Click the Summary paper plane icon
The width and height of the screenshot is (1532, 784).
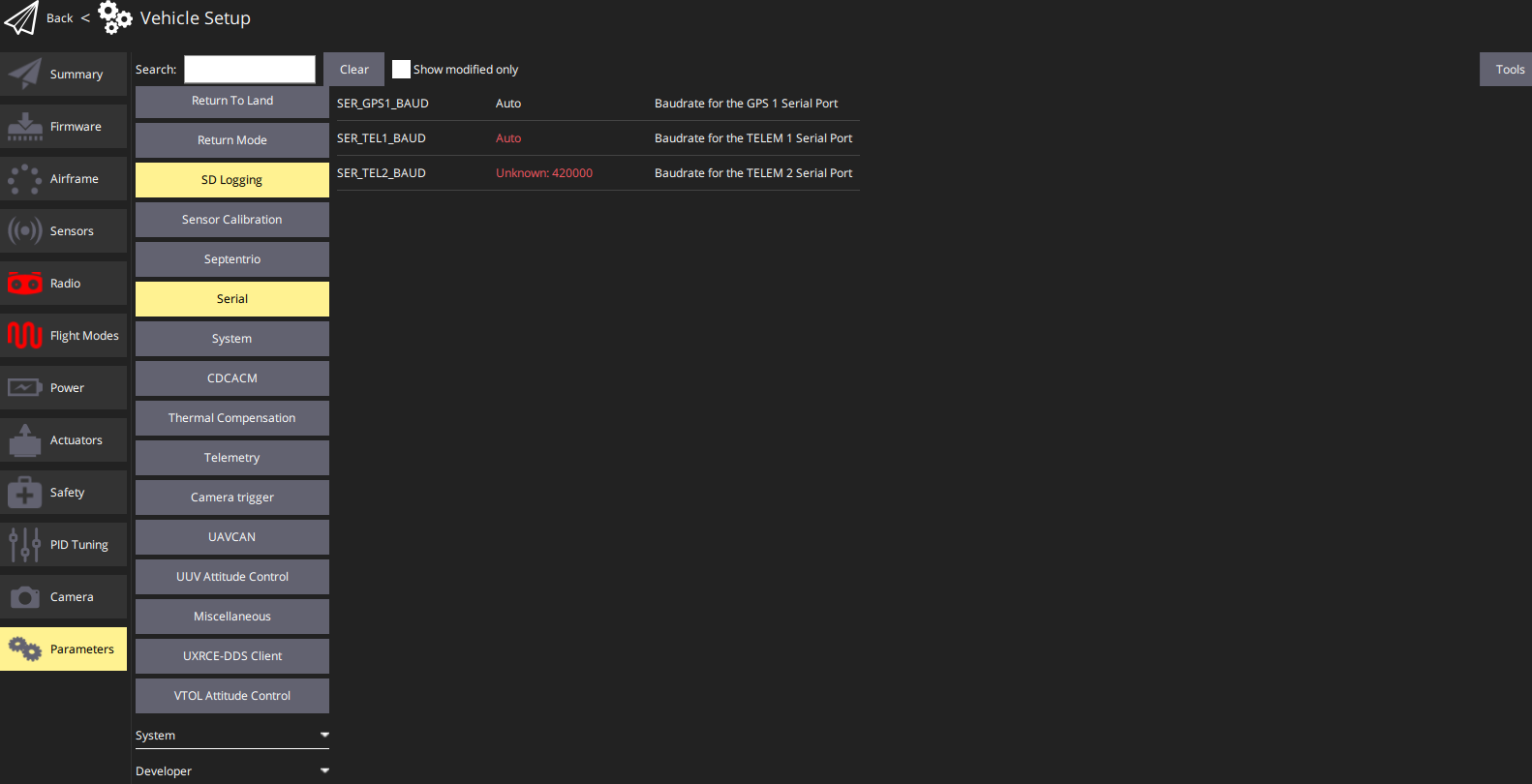tap(24, 75)
